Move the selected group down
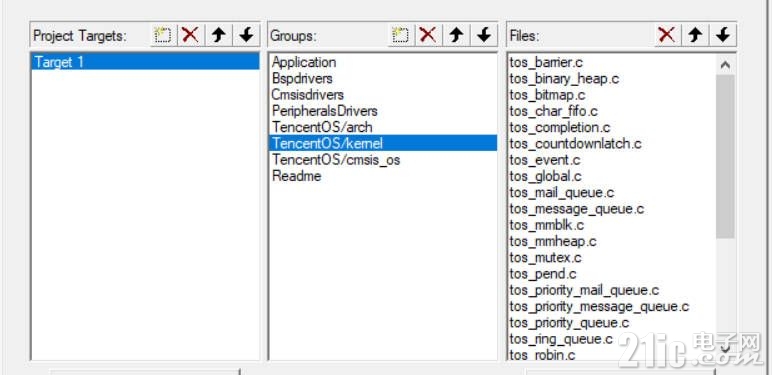Image resolution: width=772 pixels, height=375 pixels. pyautogui.click(x=484, y=35)
